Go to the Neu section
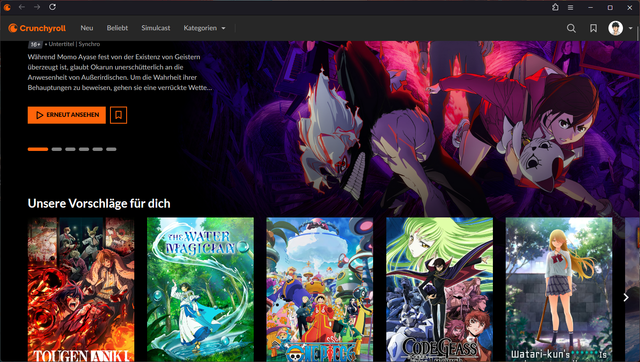Image resolution: width=640 pixels, height=362 pixels. [87, 28]
